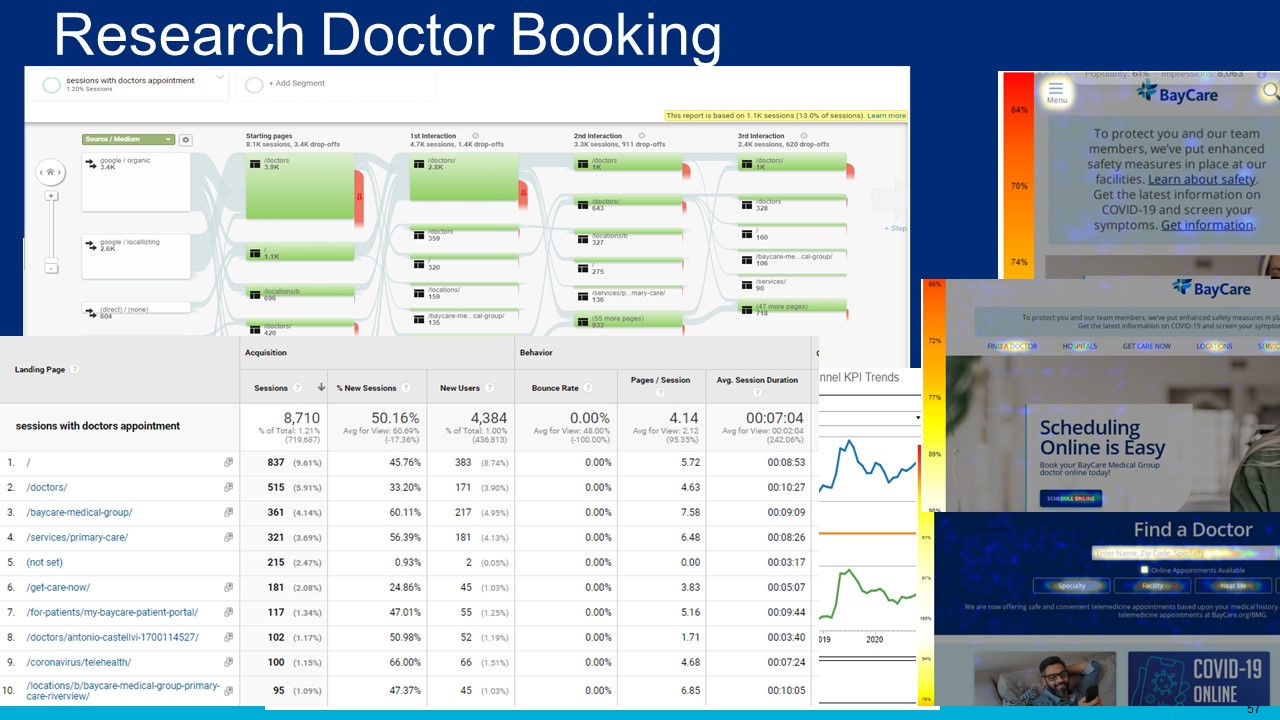Viewport: 1280px width, 720px height.
Task: Click the Facility filter tab
Action: click(x=1153, y=586)
